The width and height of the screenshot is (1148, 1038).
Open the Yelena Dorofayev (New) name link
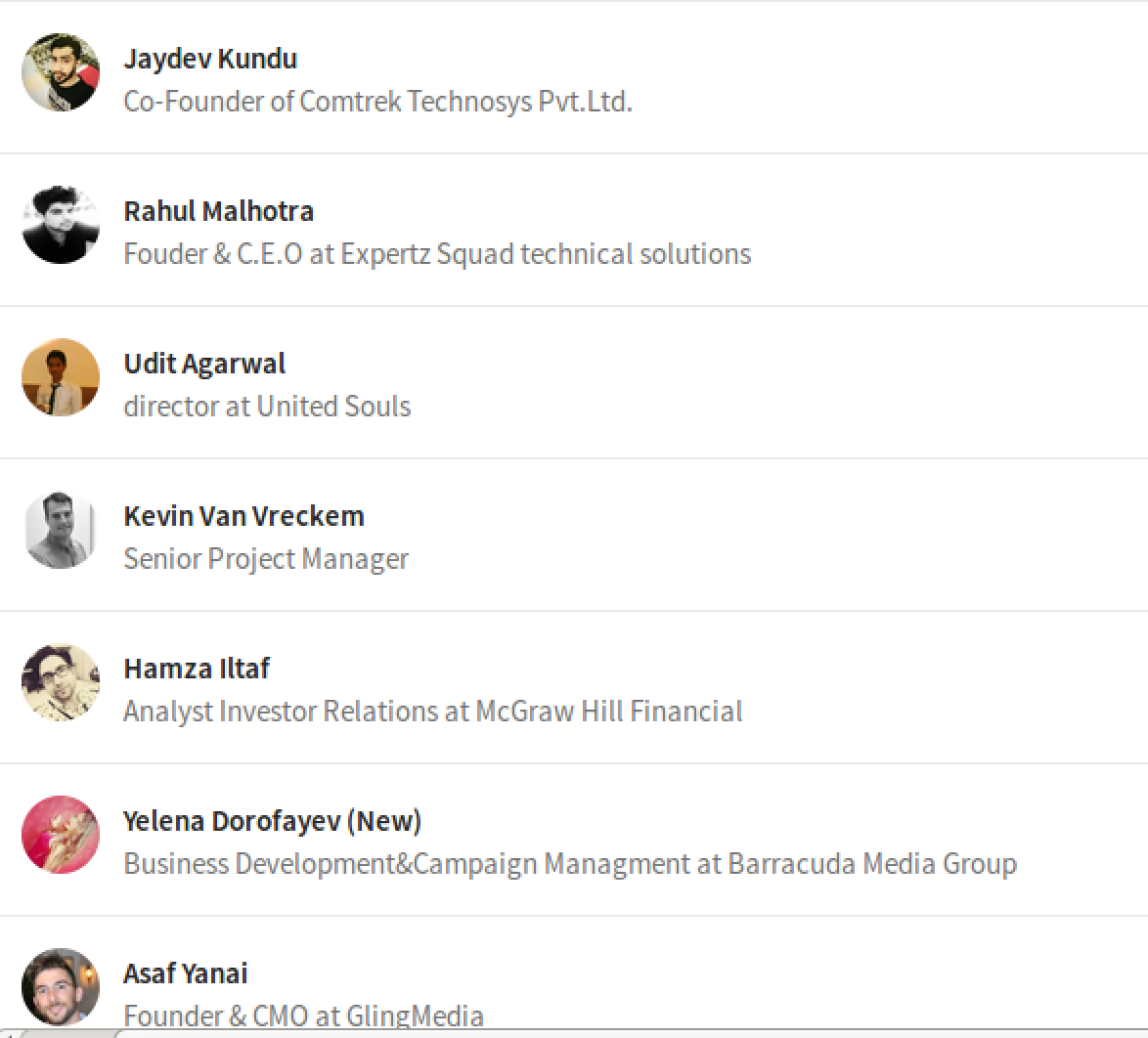(x=272, y=821)
